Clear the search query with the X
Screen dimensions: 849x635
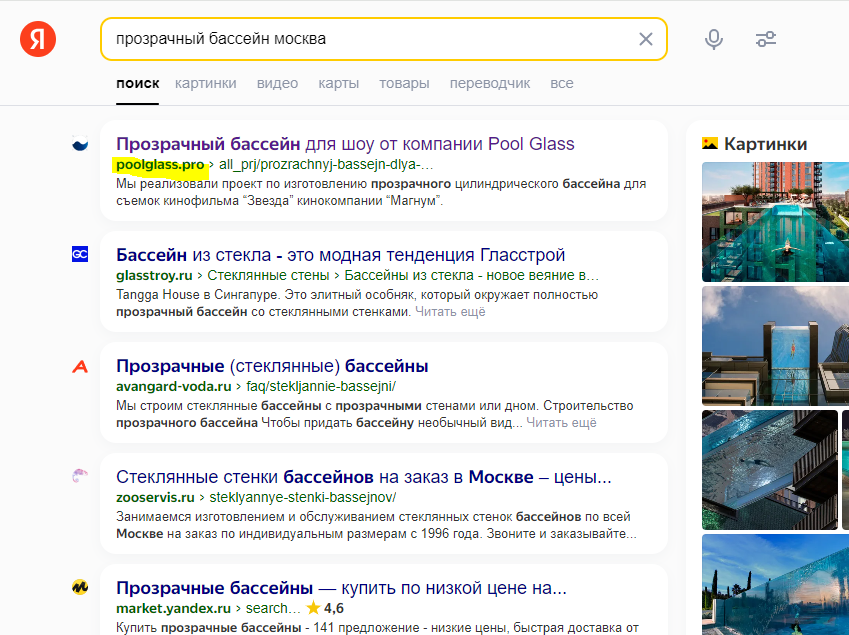pos(644,39)
